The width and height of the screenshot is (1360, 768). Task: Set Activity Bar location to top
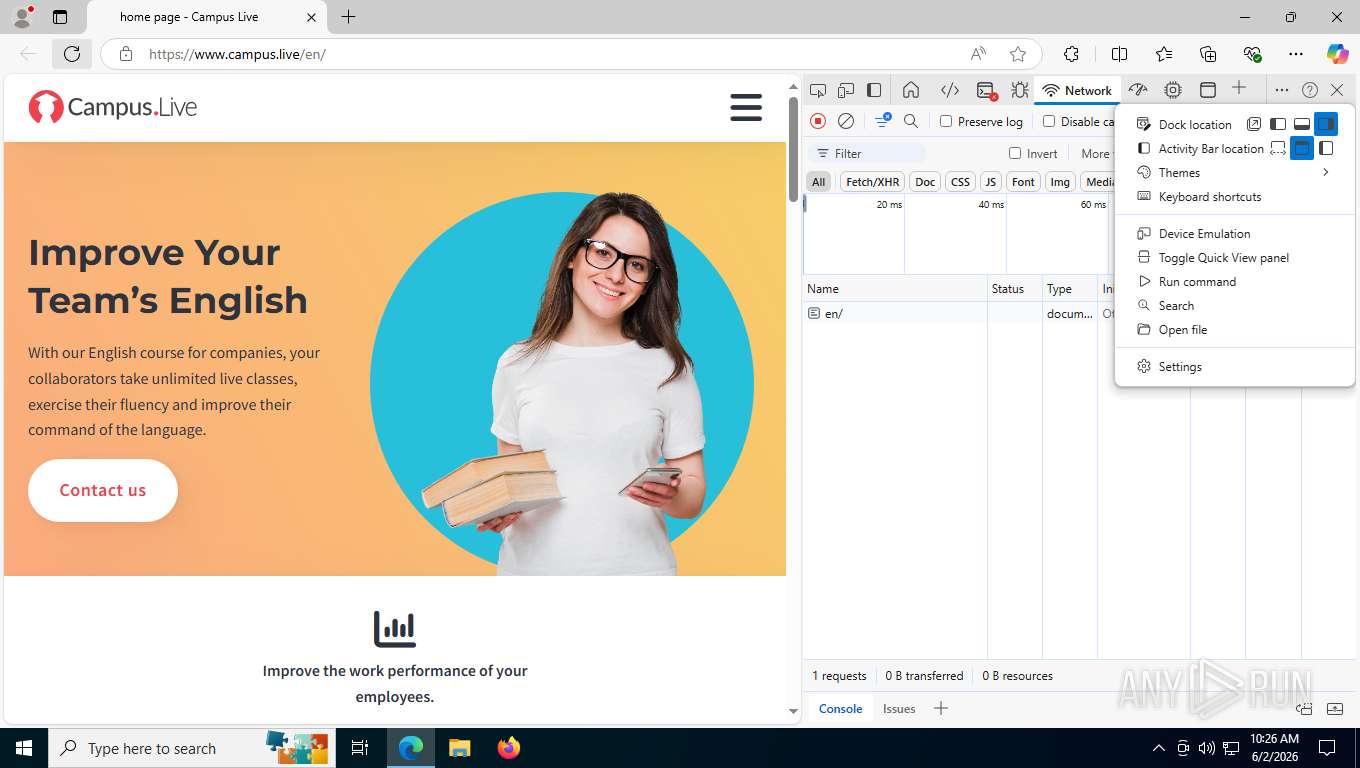(1302, 148)
